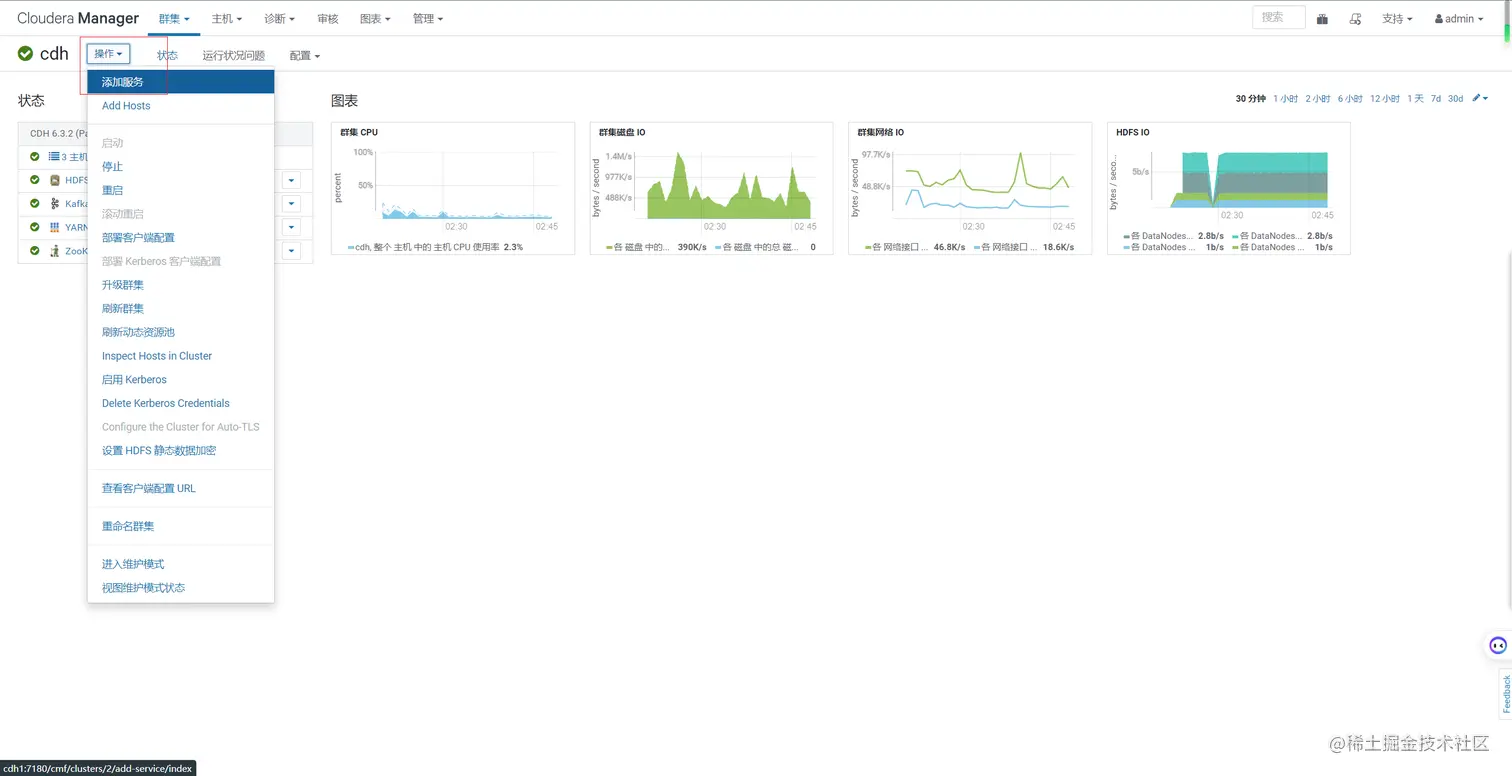Select 设置 HDFS 静态数据加密 entry
Viewport: 1512px width, 776px height.
point(181,451)
